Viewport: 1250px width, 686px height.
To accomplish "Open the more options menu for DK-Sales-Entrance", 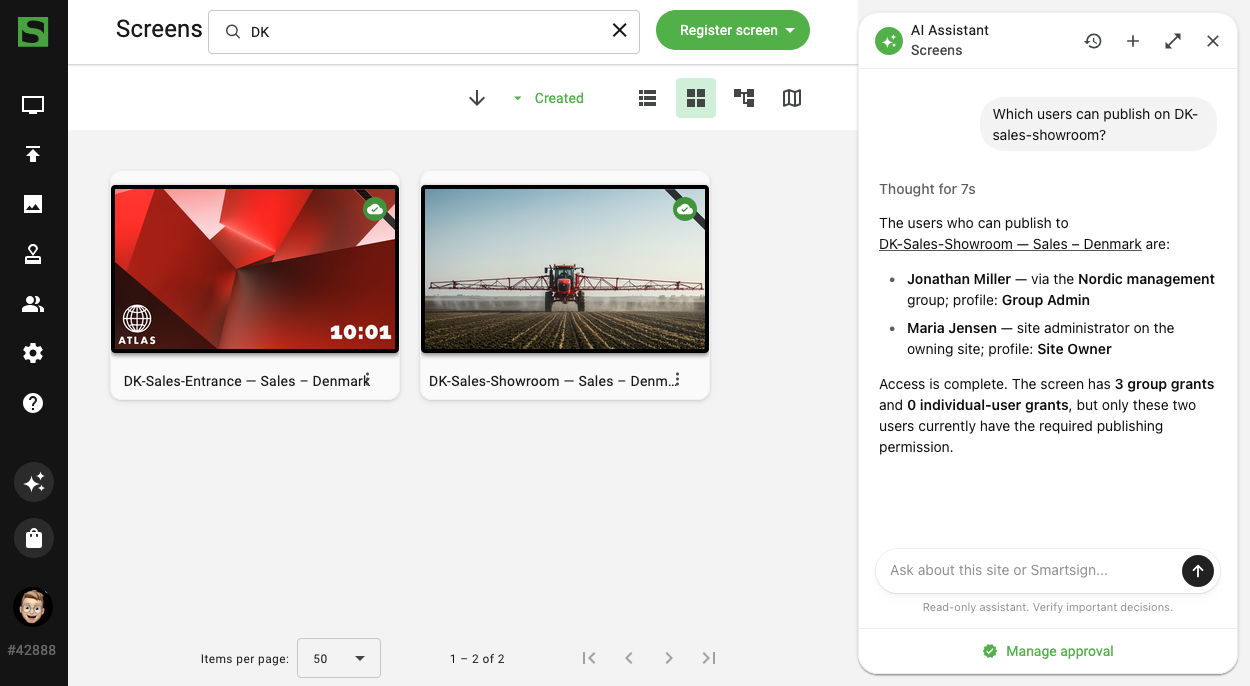I will tap(368, 380).
